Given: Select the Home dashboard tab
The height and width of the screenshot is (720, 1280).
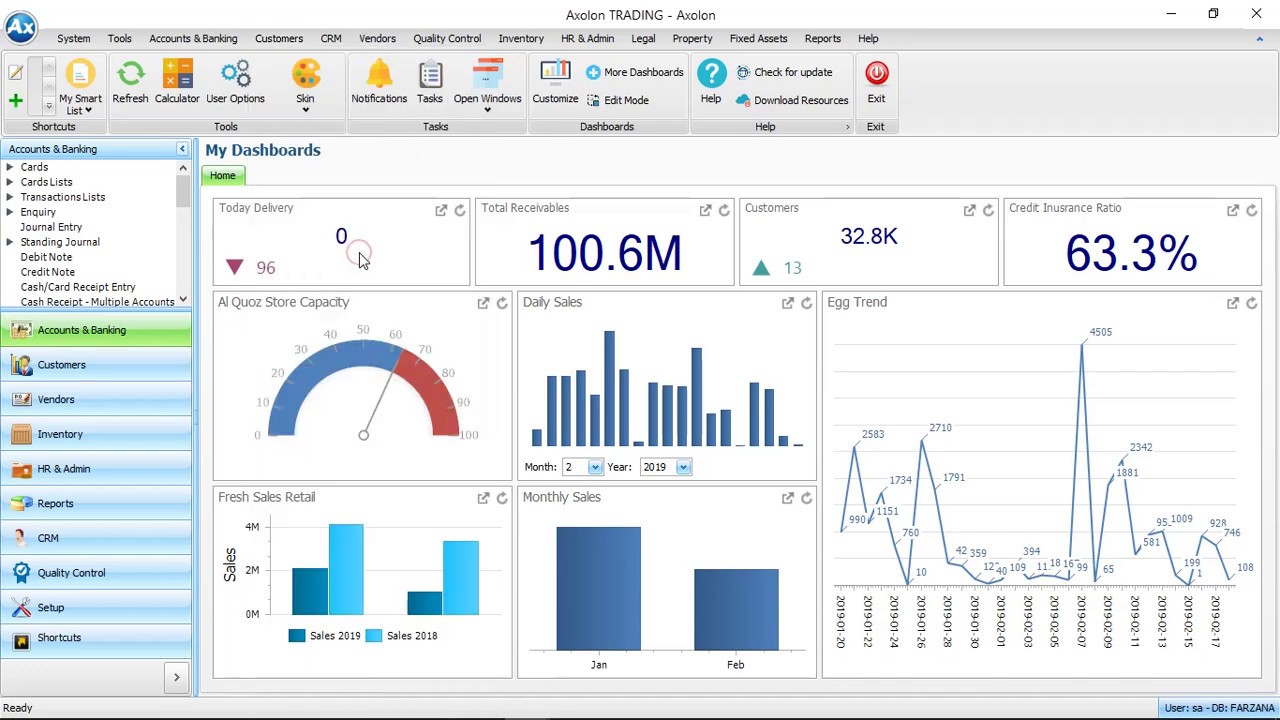Looking at the screenshot, I should 223,176.
